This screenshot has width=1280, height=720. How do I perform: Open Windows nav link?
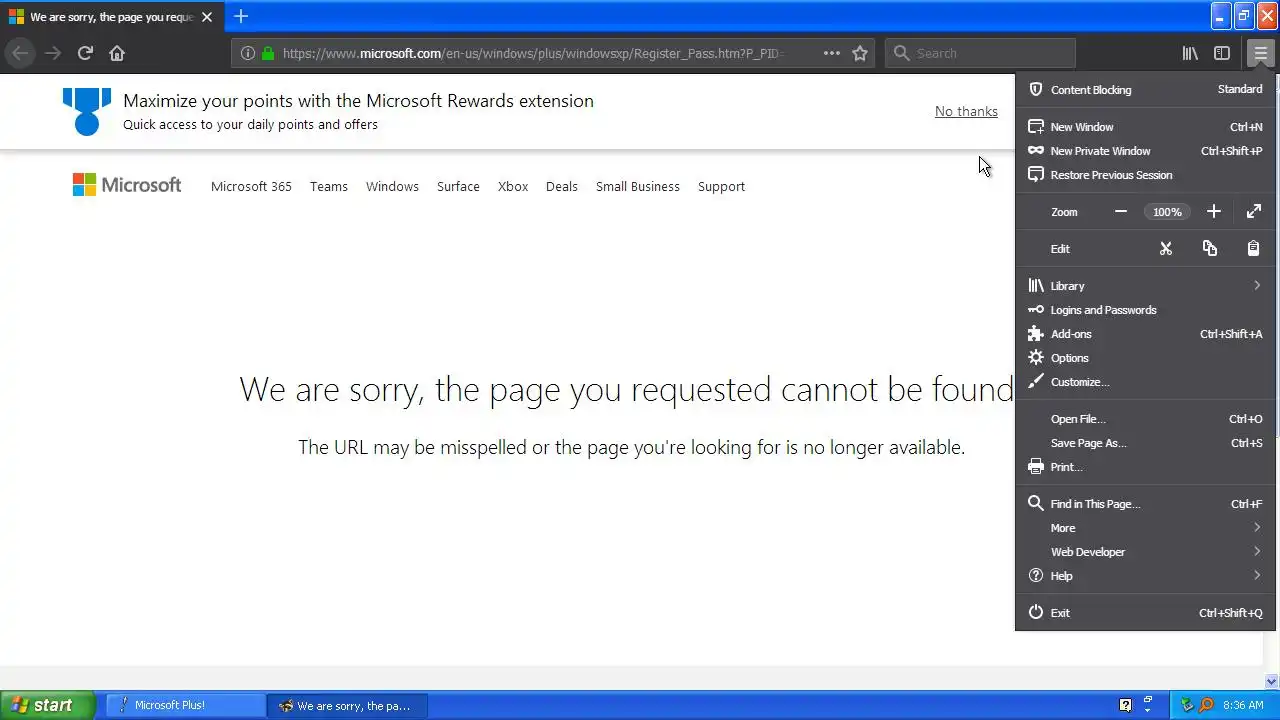[392, 186]
